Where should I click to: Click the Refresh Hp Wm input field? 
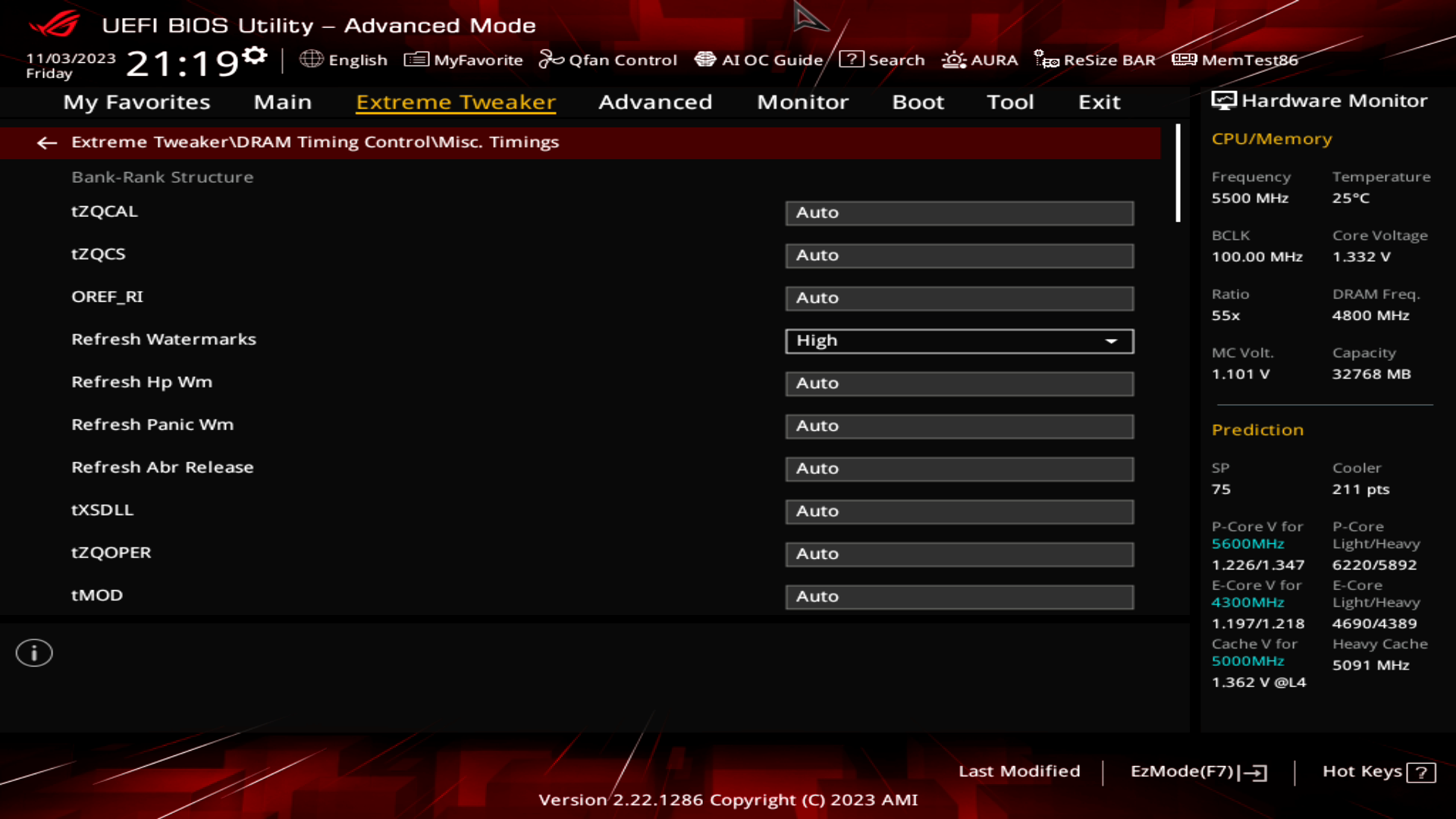[959, 384]
